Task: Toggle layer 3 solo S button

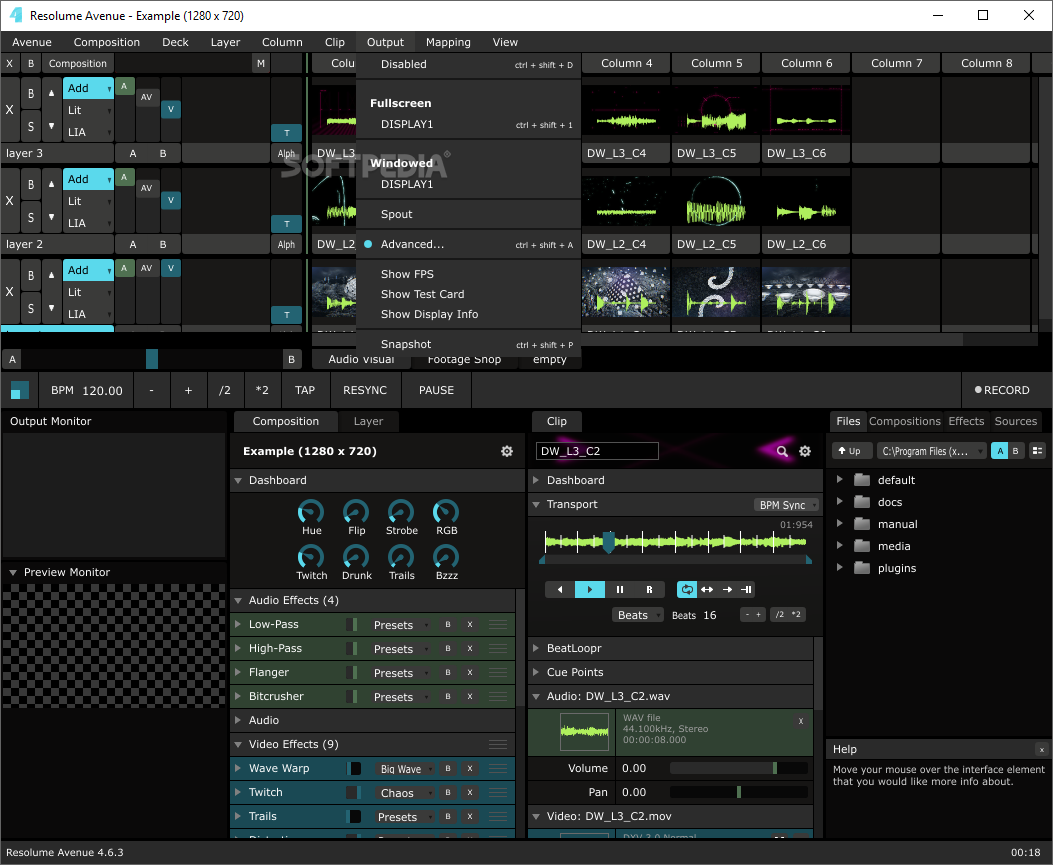Action: 31,126
